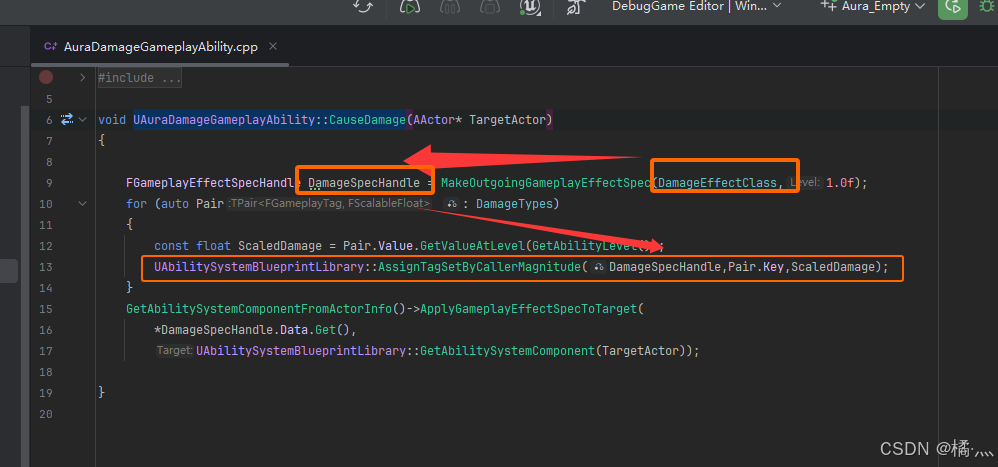The width and height of the screenshot is (998, 467).
Task: Click the icon before DamageSpecHandle on line 13
Action: tap(598, 267)
